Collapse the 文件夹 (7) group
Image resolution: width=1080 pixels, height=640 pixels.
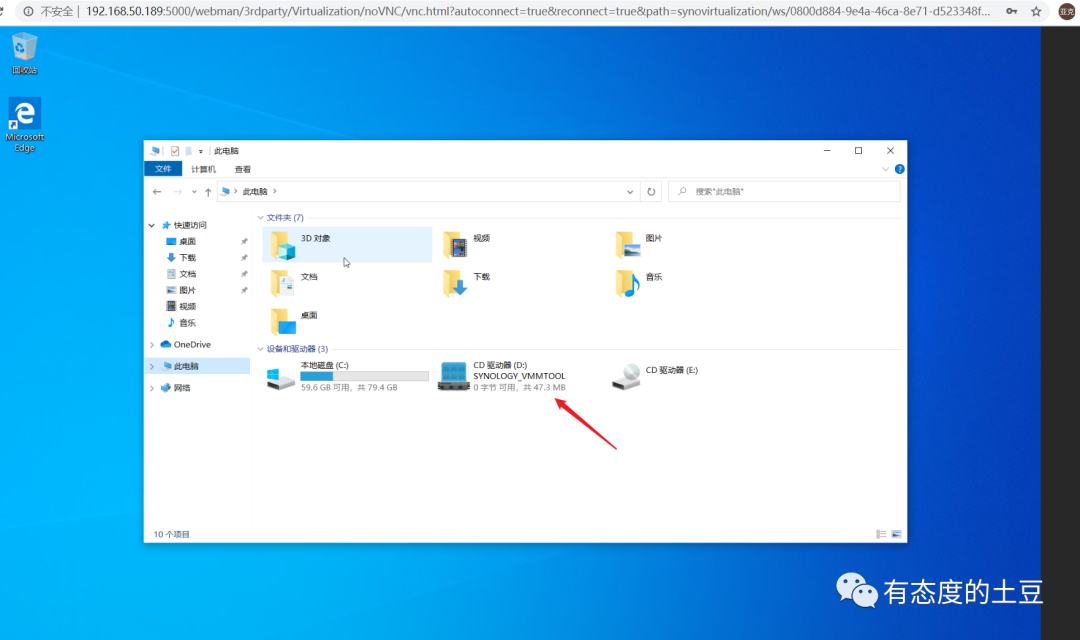click(260, 218)
